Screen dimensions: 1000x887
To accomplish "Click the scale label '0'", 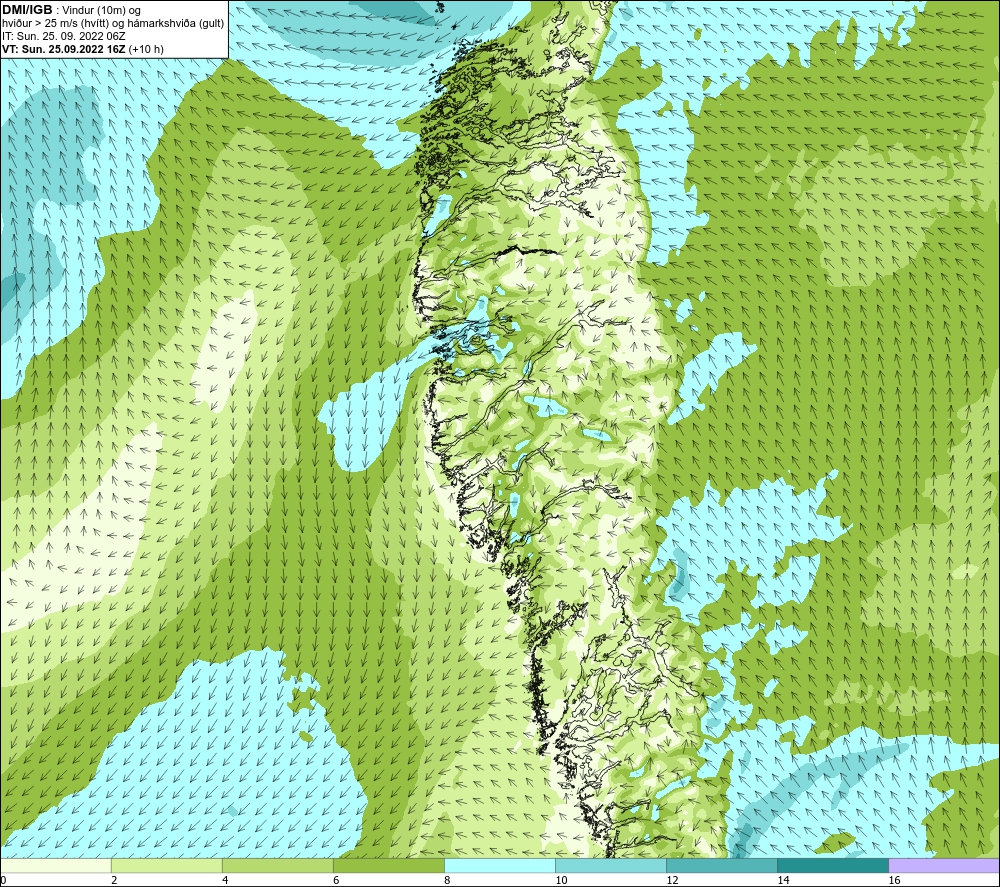I will (3, 880).
